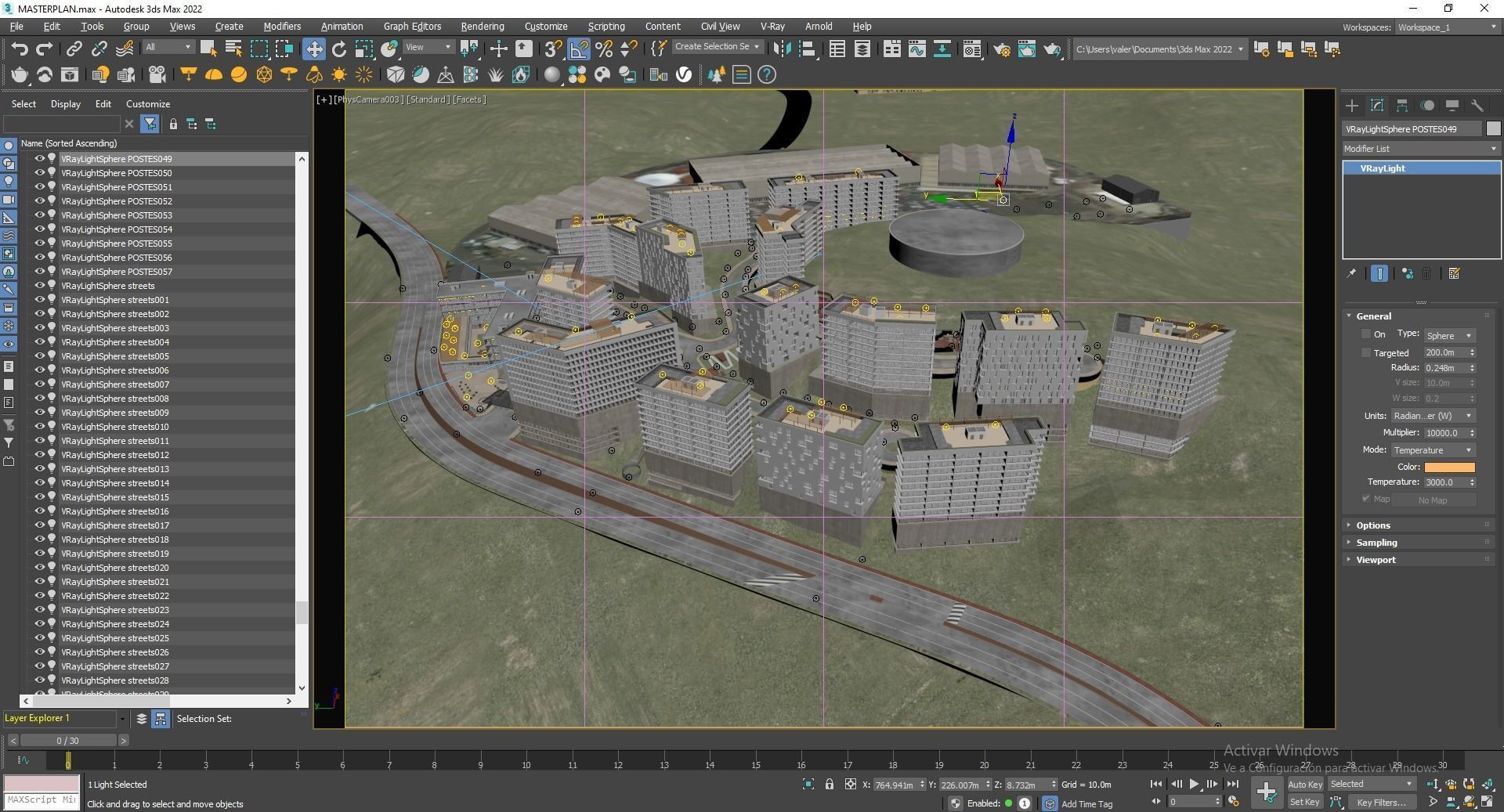Click the MAXScript mini listener field
This screenshot has height=812, width=1504.
coord(42,800)
